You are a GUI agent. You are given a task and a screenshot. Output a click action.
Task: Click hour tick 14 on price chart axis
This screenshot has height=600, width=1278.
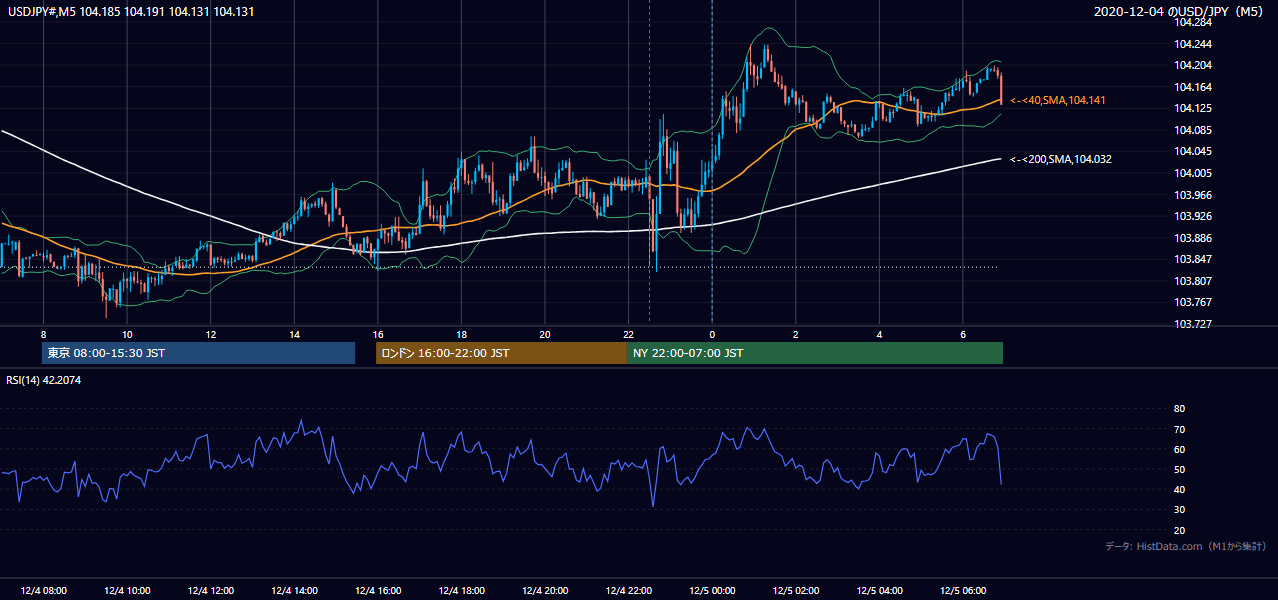coord(294,334)
